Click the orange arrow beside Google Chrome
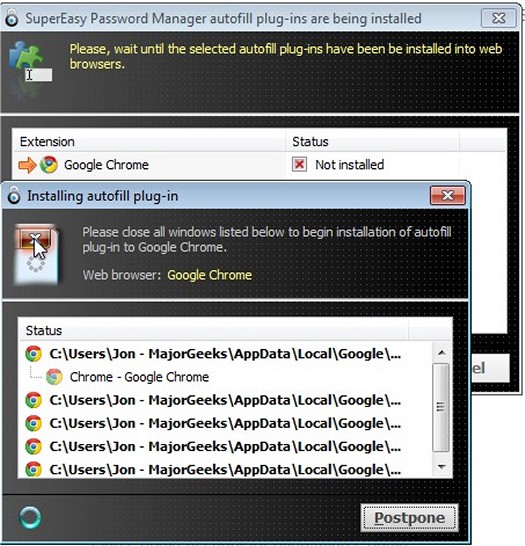This screenshot has width=525, height=546. 27,165
